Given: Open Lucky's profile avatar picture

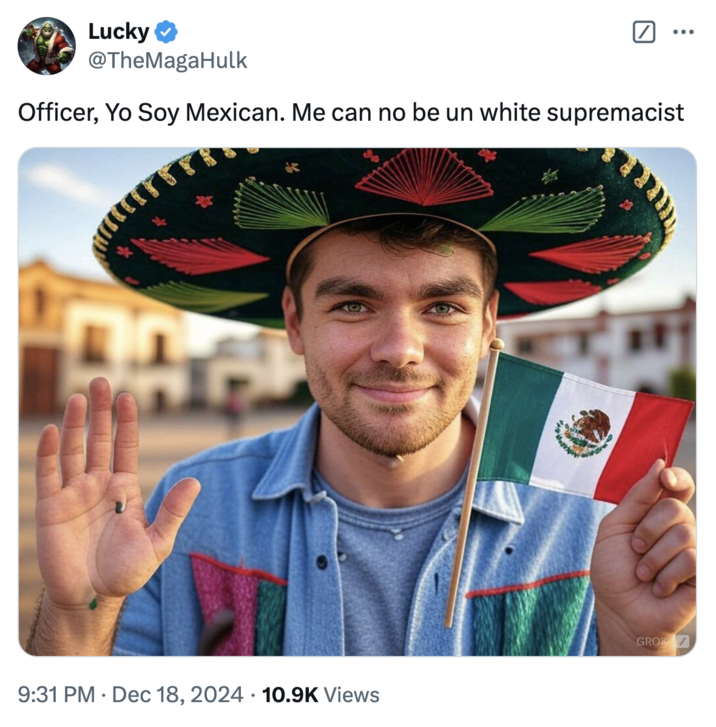Looking at the screenshot, I should point(46,46).
